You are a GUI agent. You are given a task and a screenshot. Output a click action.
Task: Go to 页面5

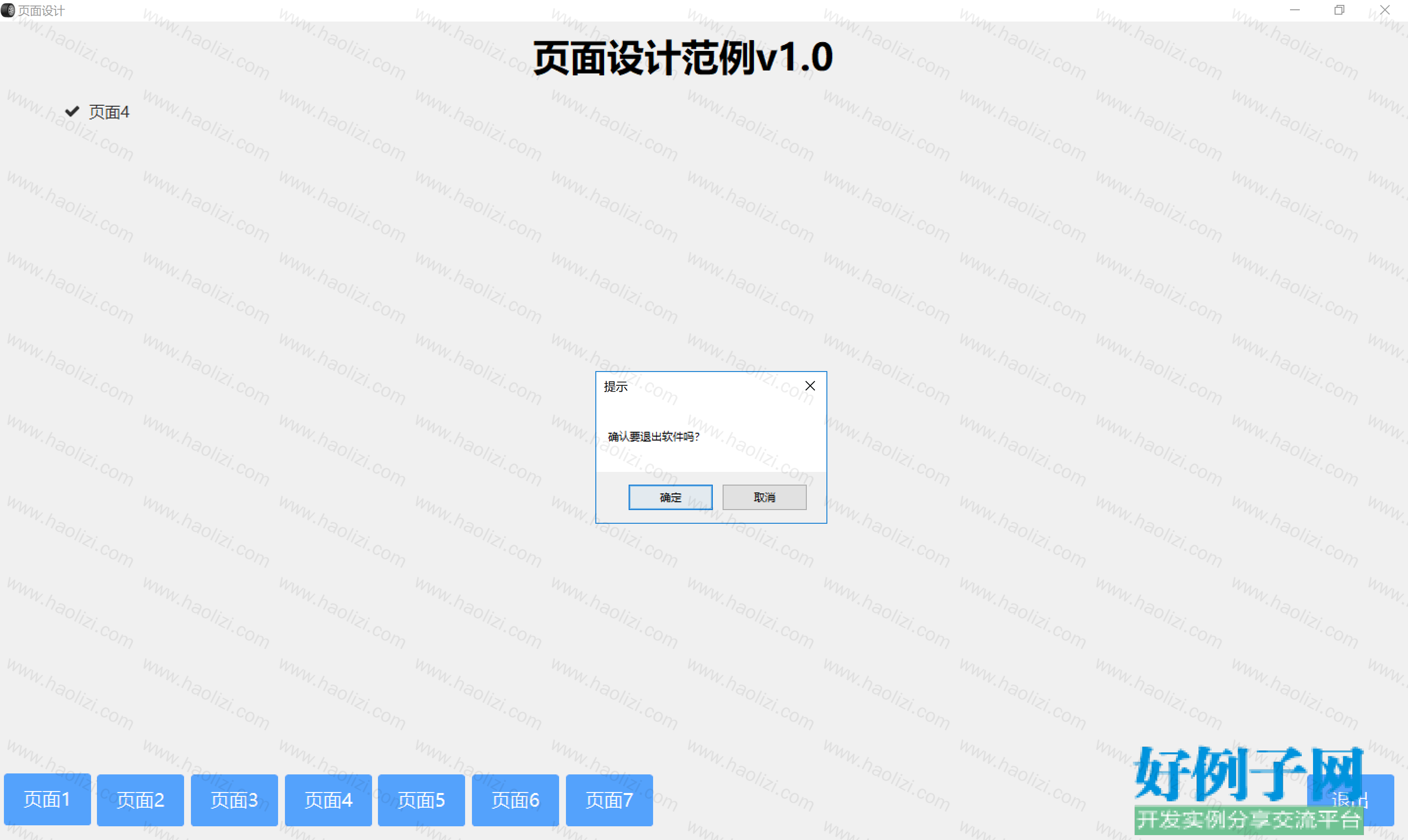pos(422,799)
